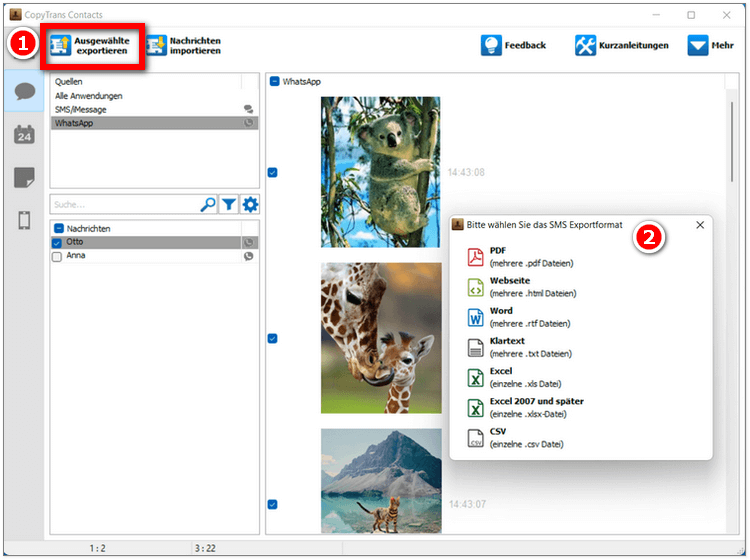Click the 14:43:07 message timestamp
This screenshot has height=560, width=750.
click(467, 504)
